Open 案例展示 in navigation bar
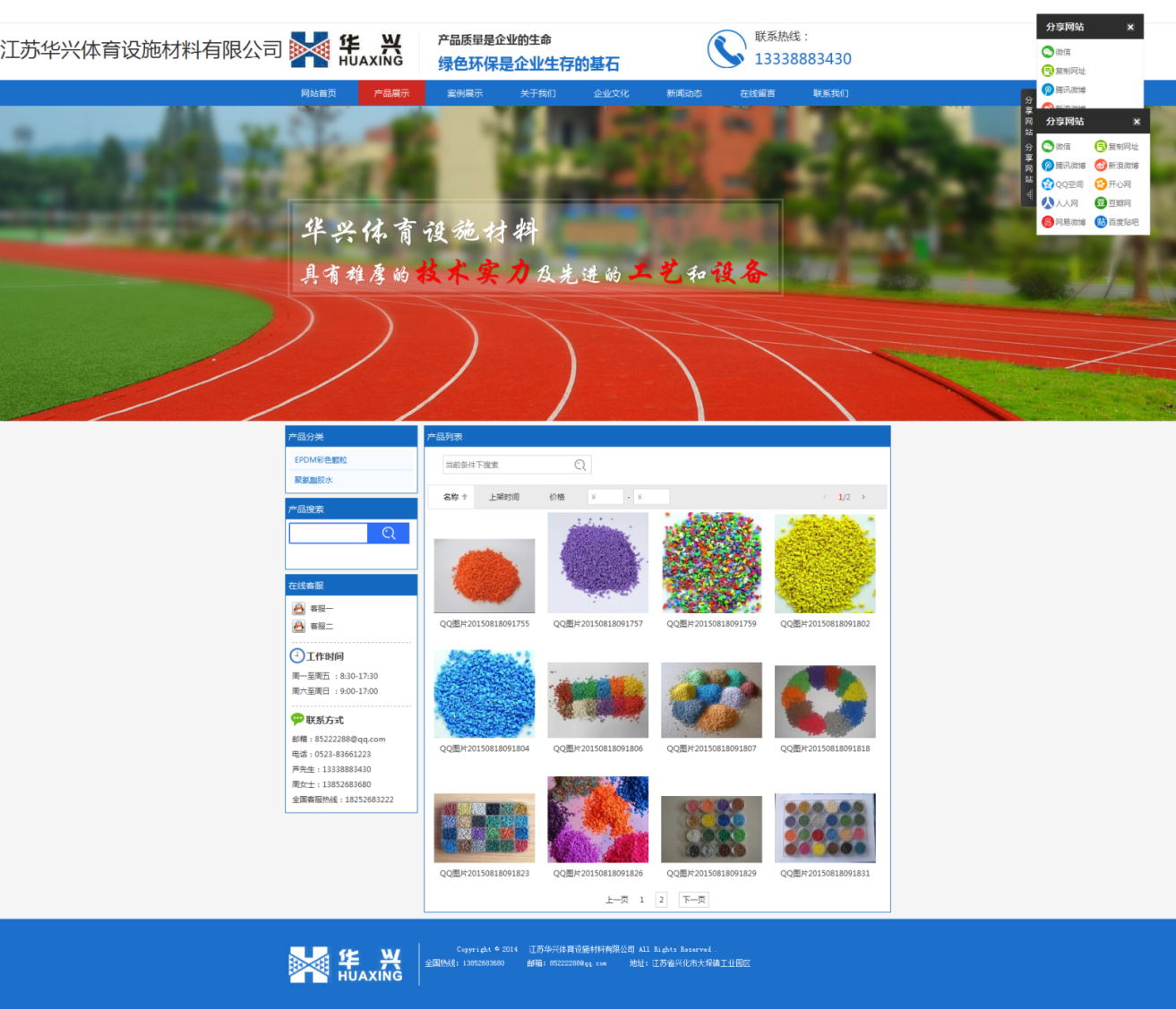The image size is (1176, 1009). click(465, 93)
